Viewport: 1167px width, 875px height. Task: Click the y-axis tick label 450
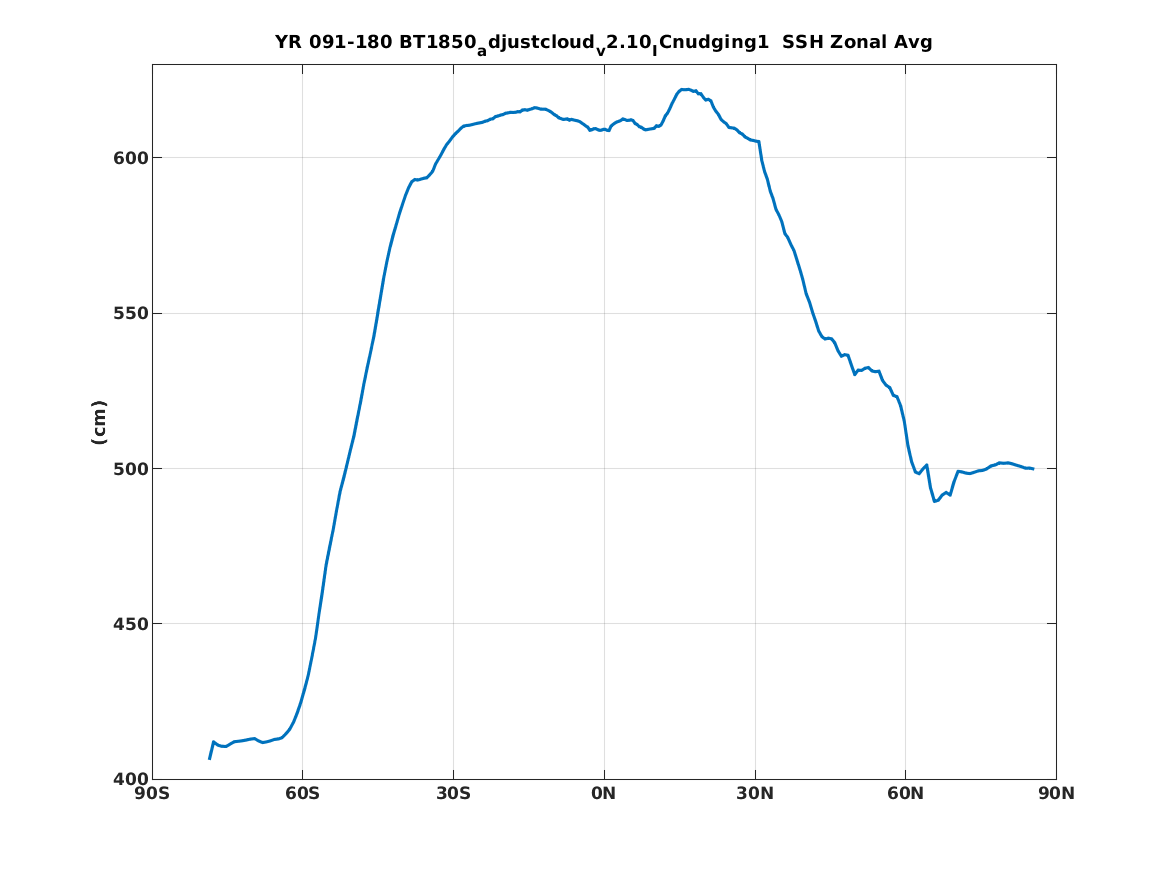pos(131,624)
